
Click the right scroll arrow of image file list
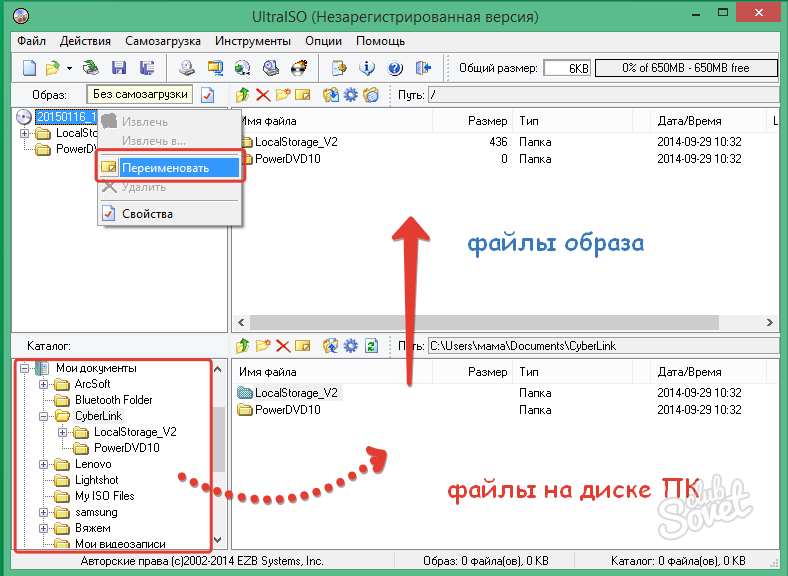coord(770,322)
